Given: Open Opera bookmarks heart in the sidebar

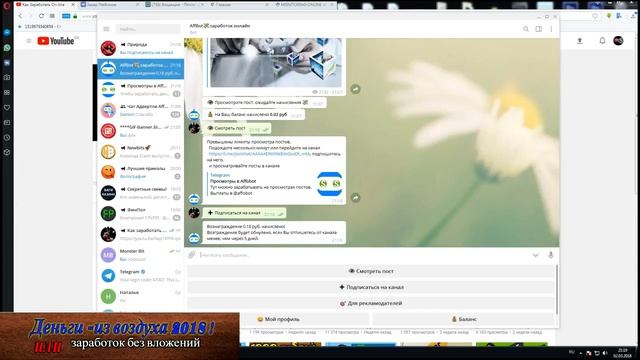Looking at the screenshot, I should click(x=7, y=107).
